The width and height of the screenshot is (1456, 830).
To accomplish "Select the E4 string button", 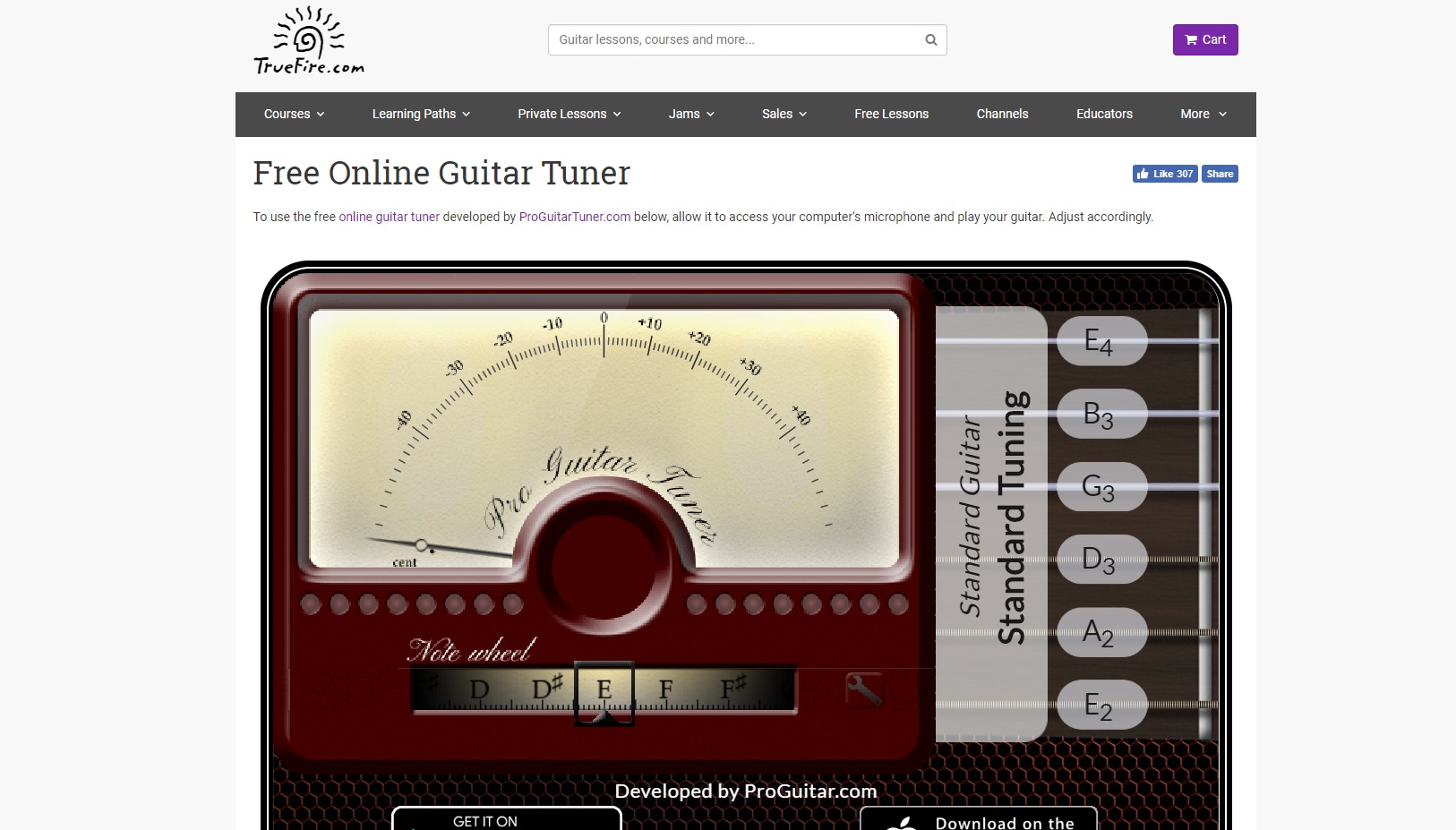I will [x=1101, y=341].
